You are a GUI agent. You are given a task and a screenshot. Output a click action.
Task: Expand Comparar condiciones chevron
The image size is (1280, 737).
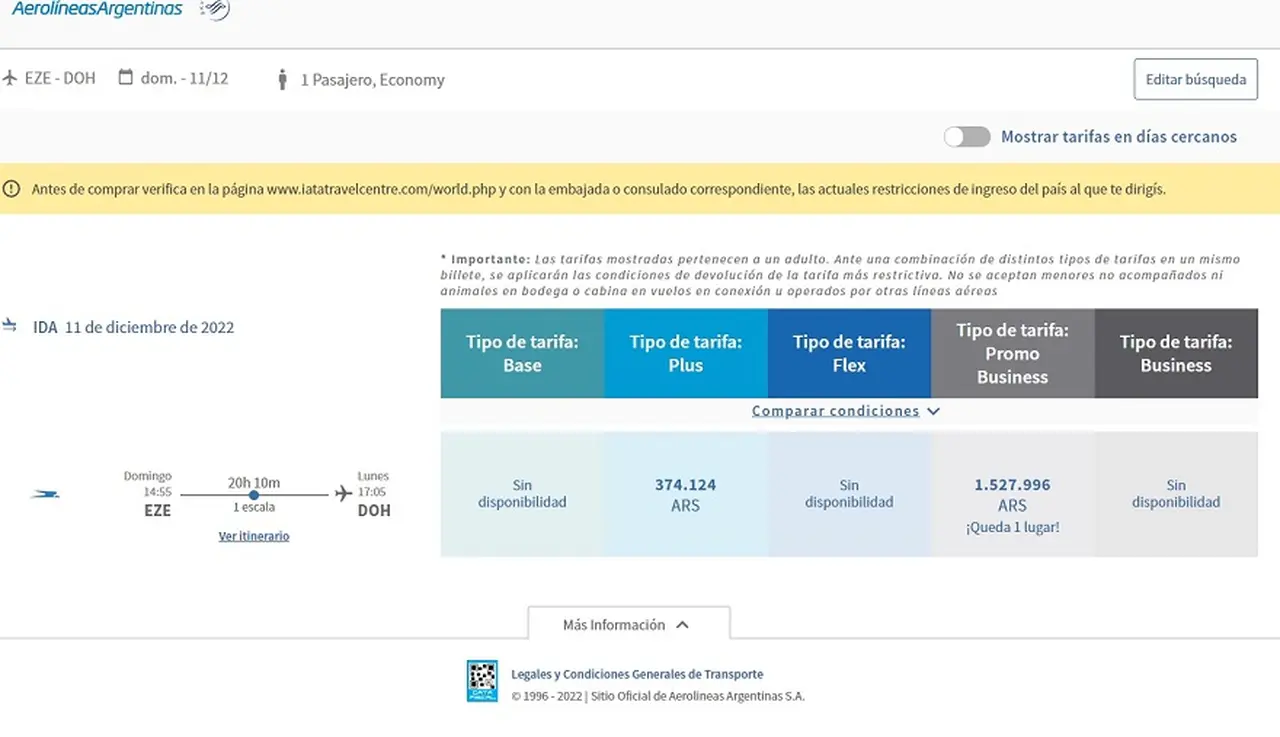933,411
